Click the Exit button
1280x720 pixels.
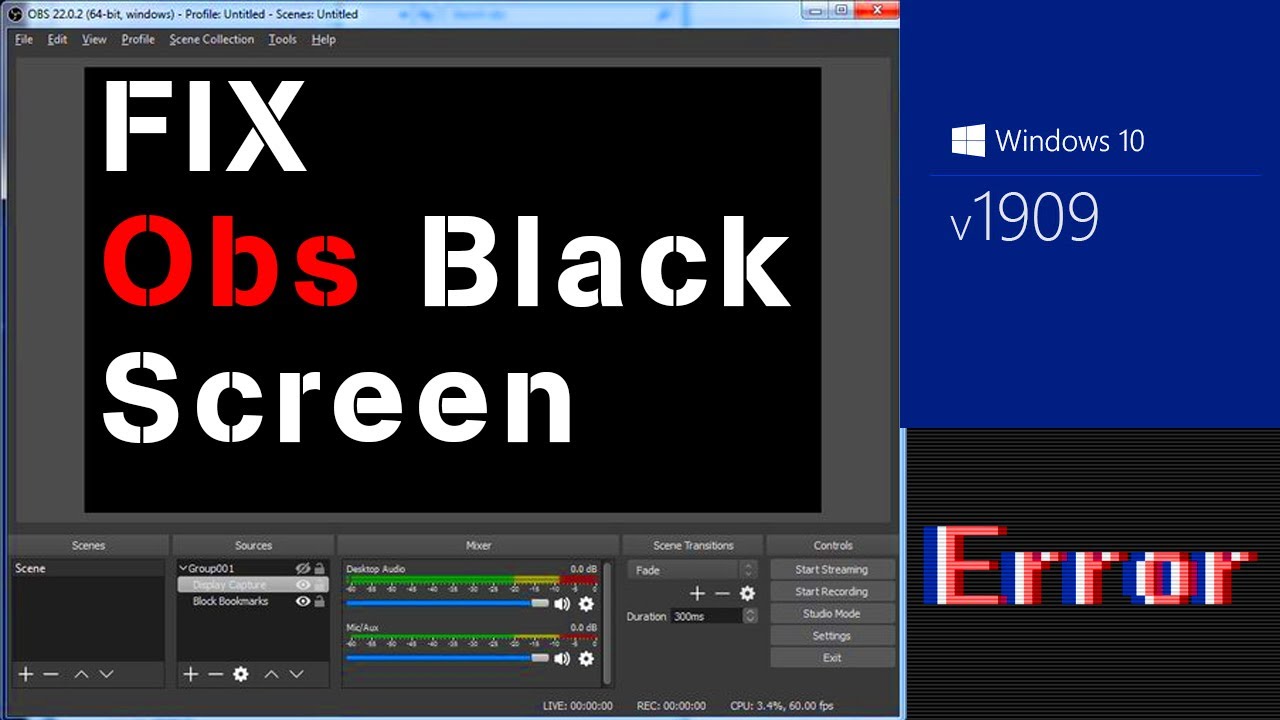(832, 657)
